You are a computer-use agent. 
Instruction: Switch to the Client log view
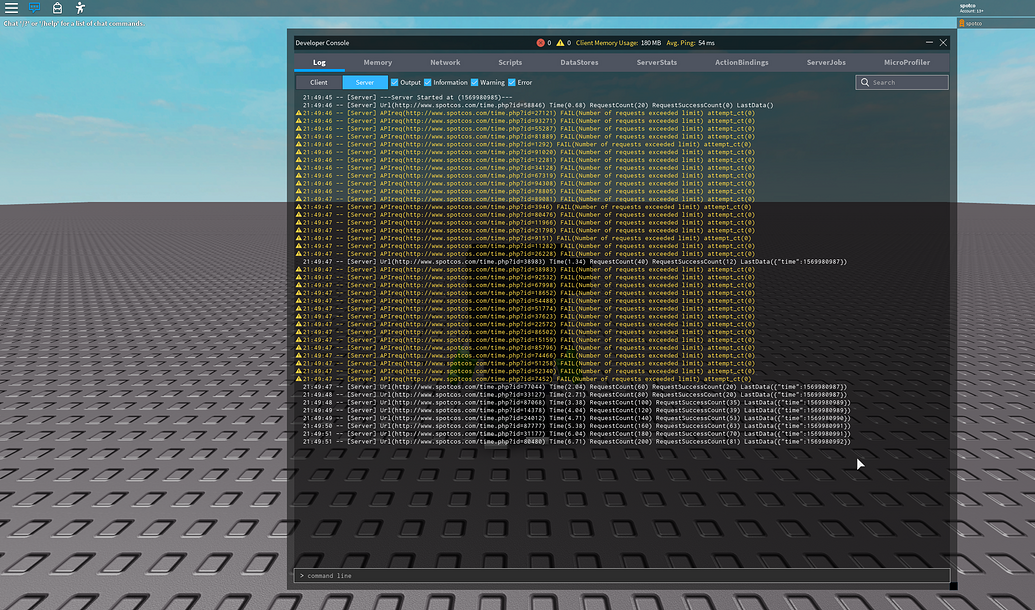tap(319, 82)
